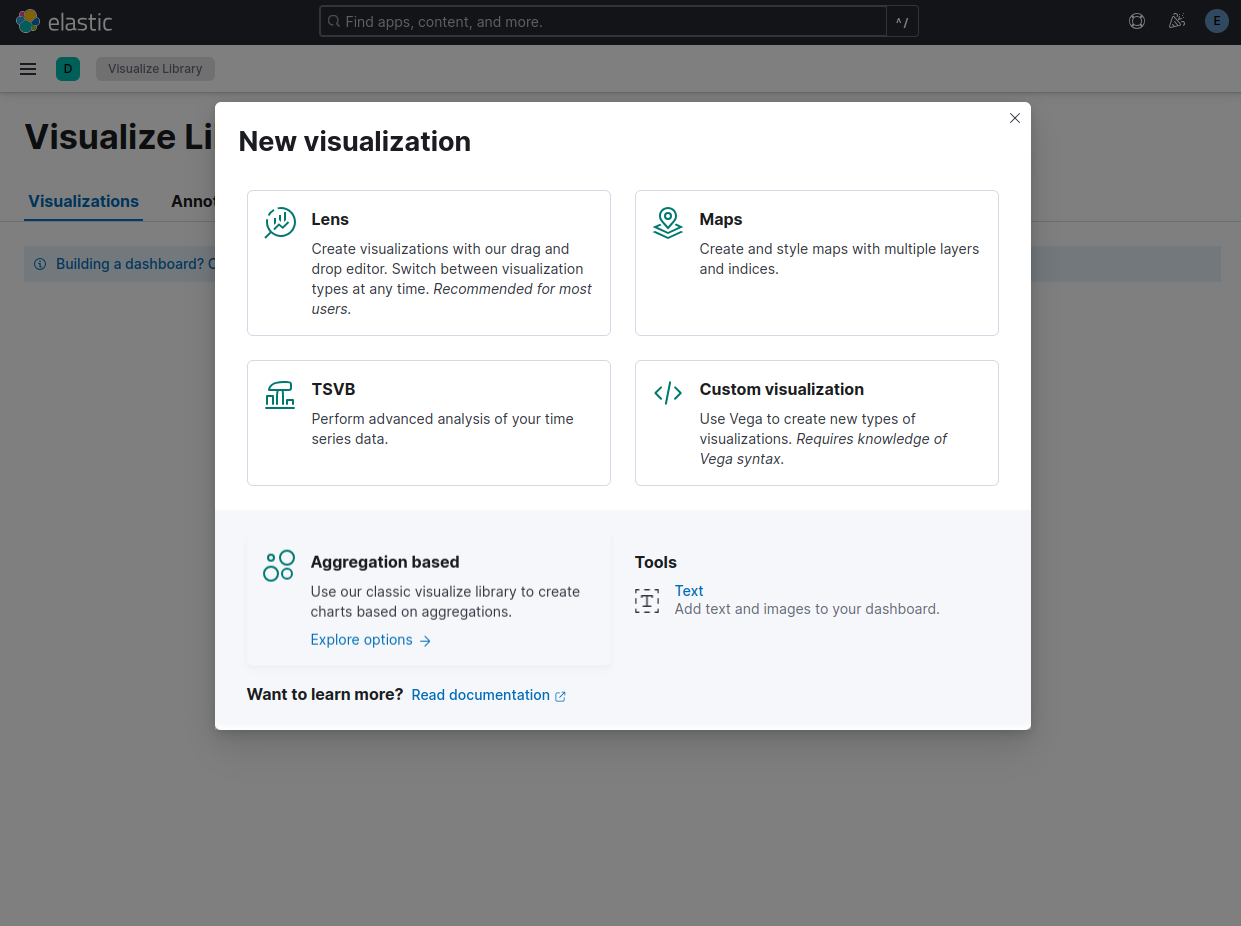Click the Building a dashboard callout text

tap(135, 264)
